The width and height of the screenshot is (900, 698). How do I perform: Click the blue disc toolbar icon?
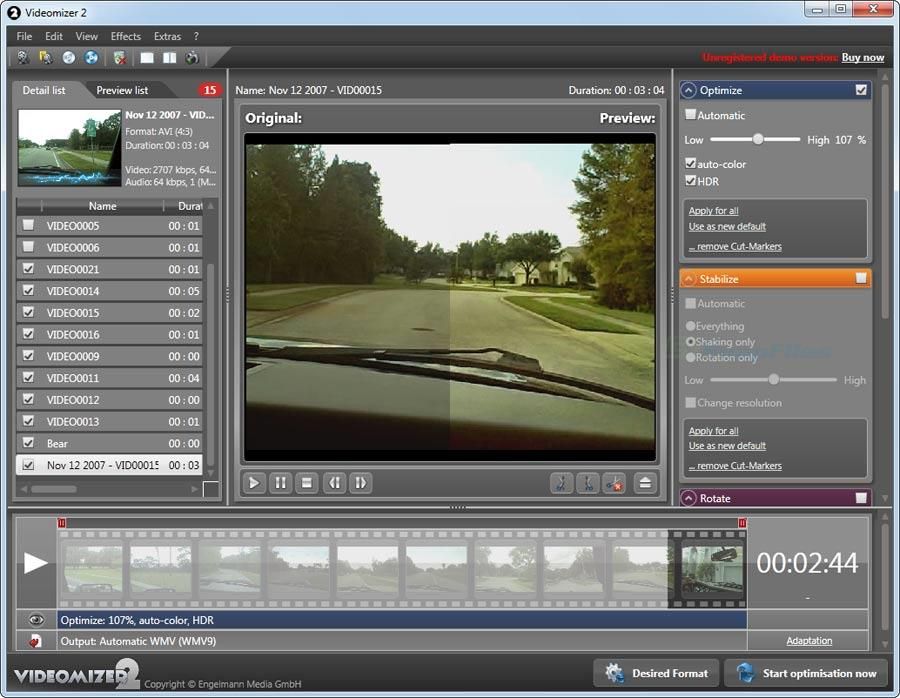coord(91,57)
